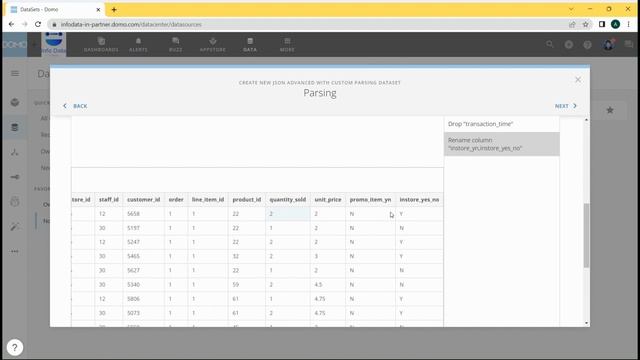Click the favorite star behind the dialog
The image size is (640, 360).
click(x=610, y=110)
